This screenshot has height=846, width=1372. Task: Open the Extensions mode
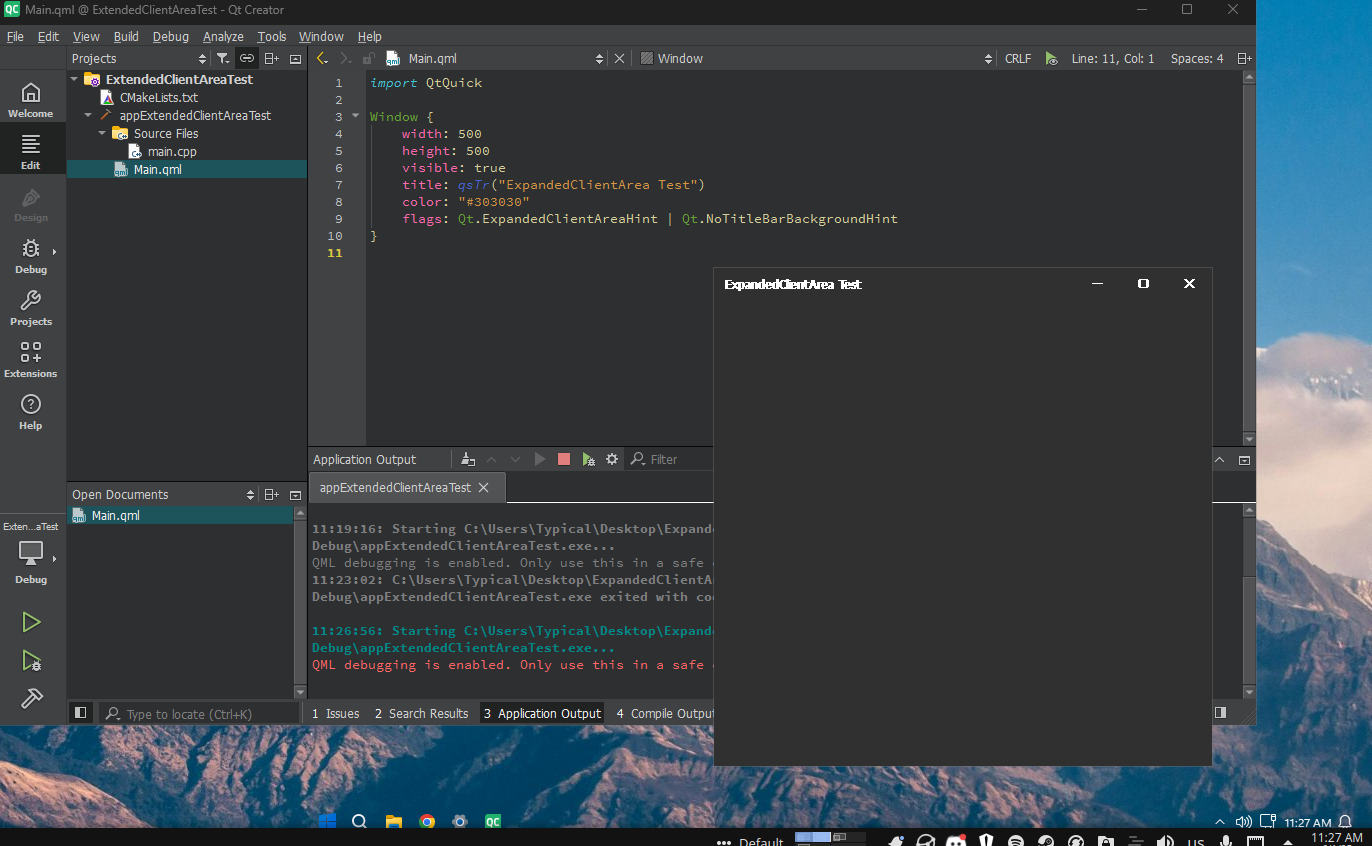click(x=31, y=360)
